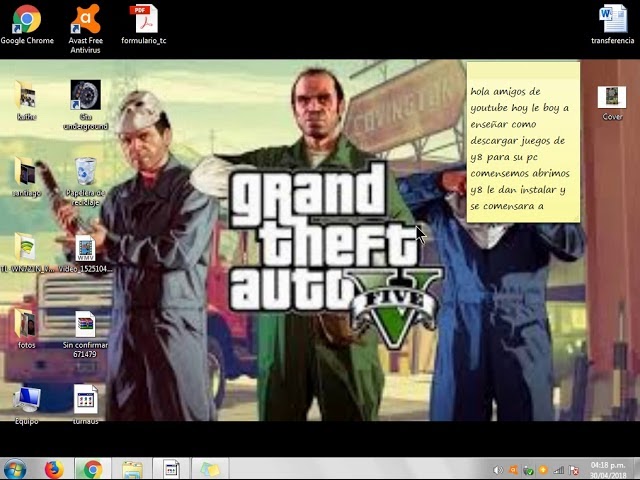Switch to Chrome in the taskbar
This screenshot has width=640, height=480.
[93, 469]
